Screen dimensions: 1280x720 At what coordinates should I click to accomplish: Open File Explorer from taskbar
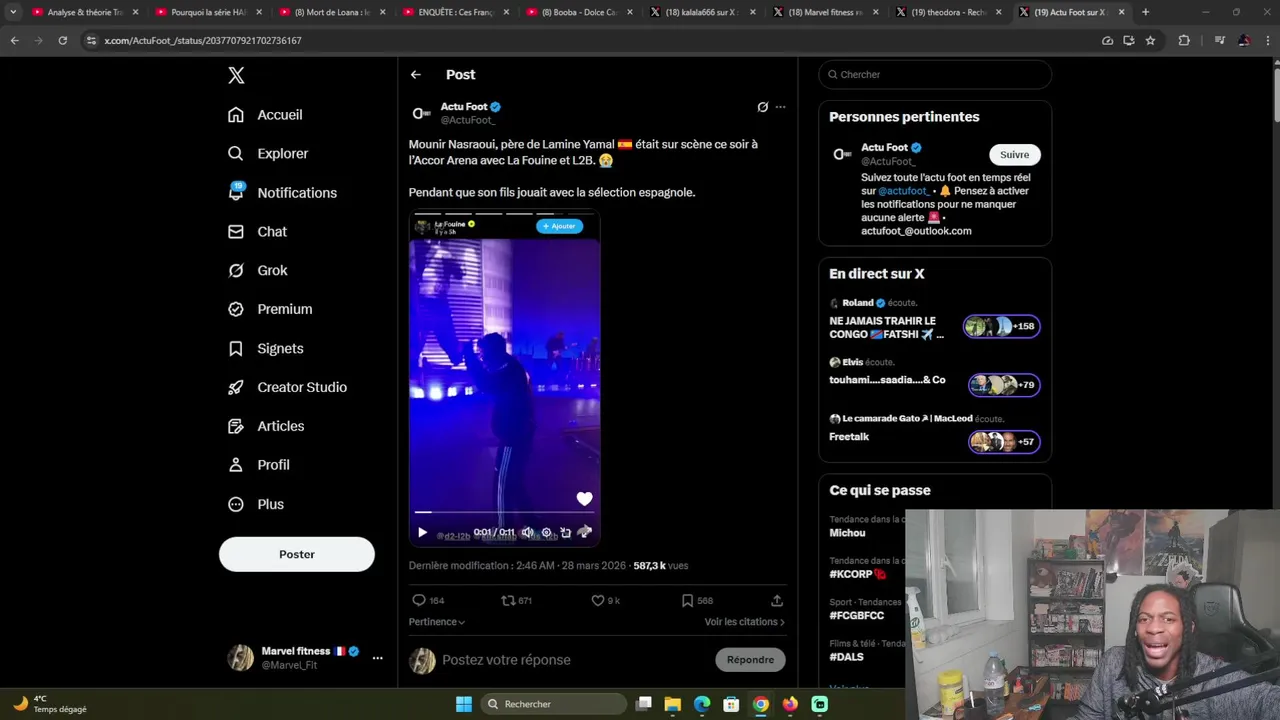pyautogui.click(x=673, y=704)
